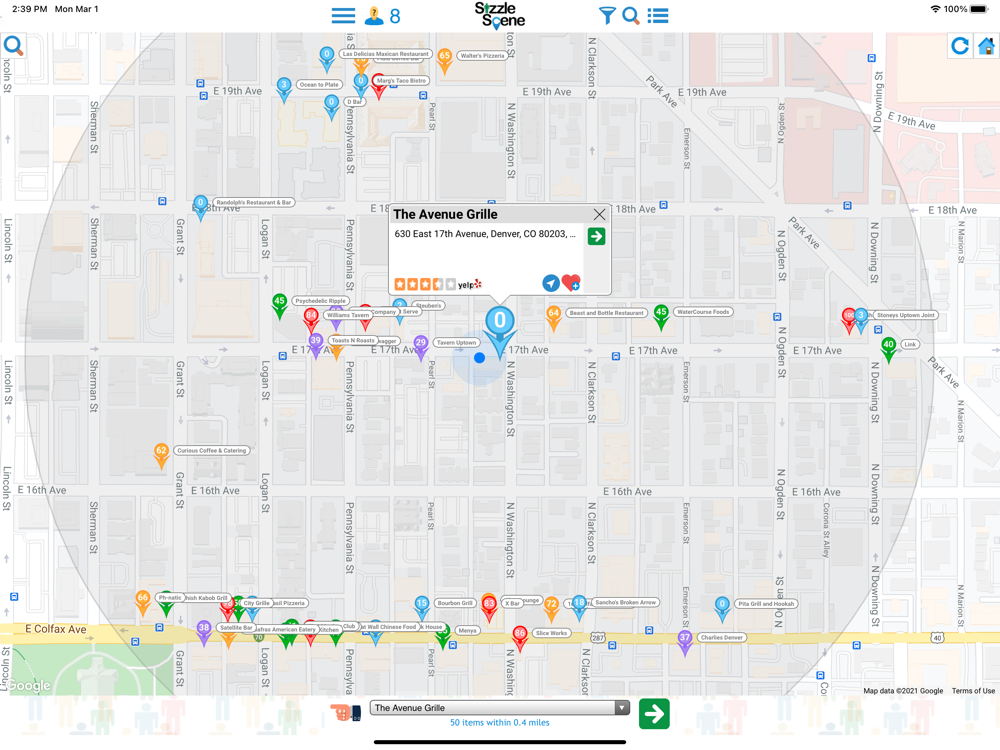Select the Psychedelic Ripple label

[321, 301]
